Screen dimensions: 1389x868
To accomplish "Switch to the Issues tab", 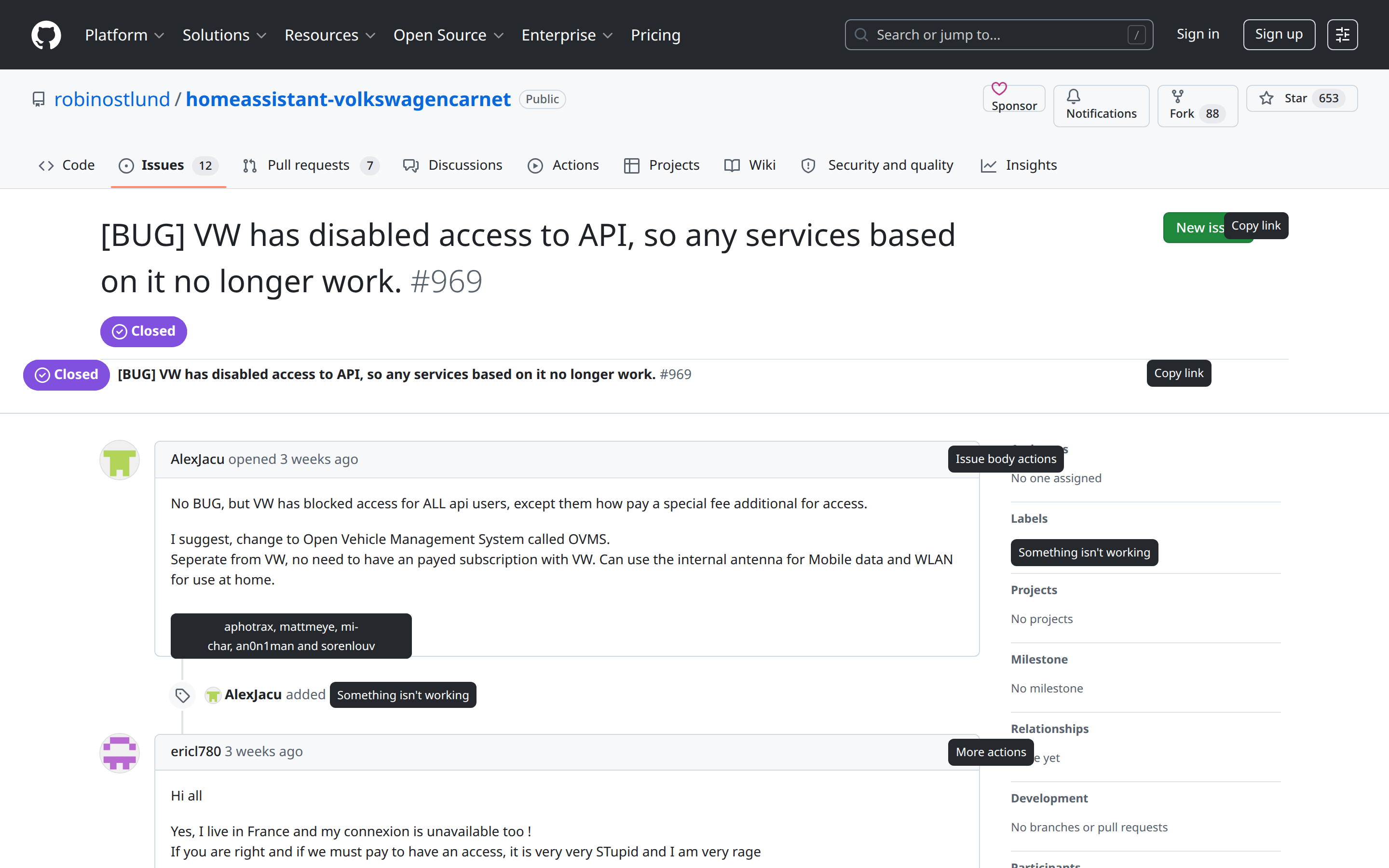I will (168, 165).
